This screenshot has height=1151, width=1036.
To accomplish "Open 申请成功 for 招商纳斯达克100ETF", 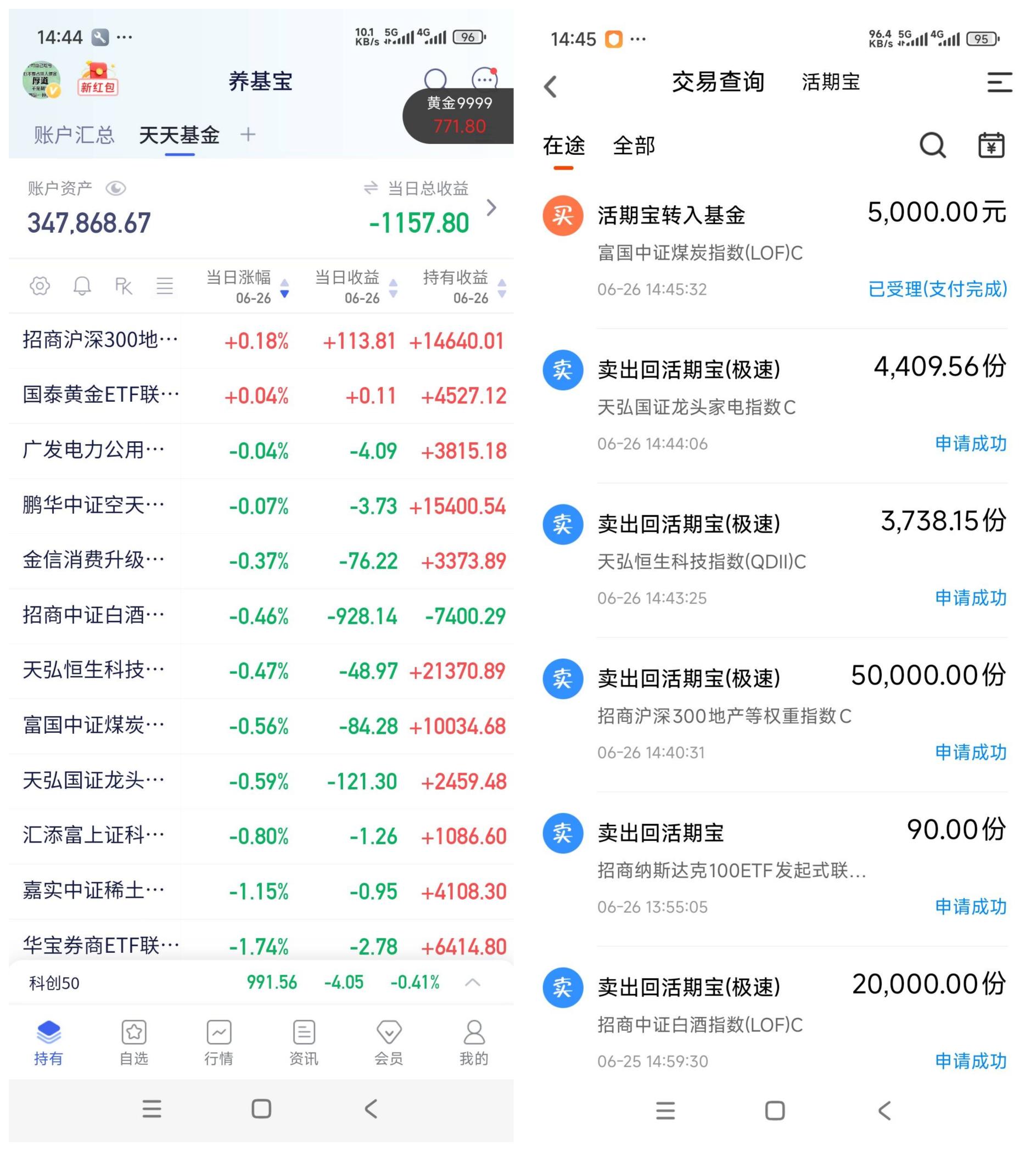I will pos(971,906).
